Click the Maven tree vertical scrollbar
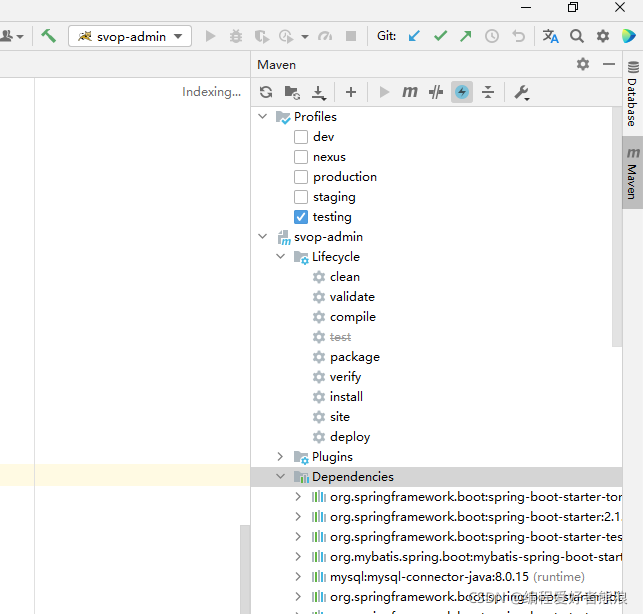The width and height of the screenshot is (643, 614). coord(617,227)
